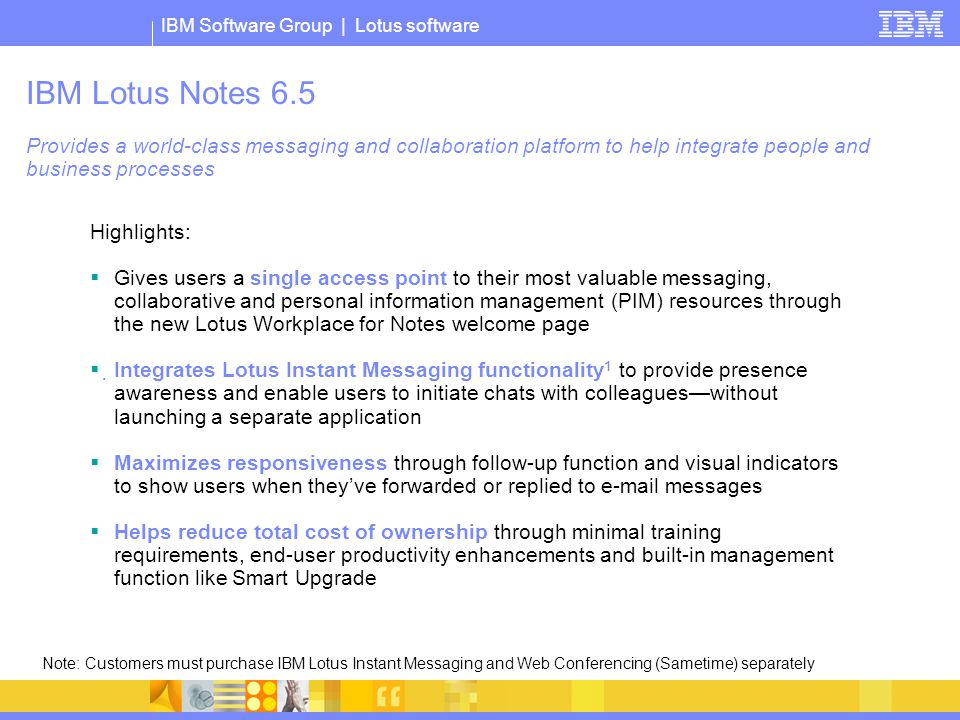
Task: Click the bullet marker beside "Maximizes responsiveness"
Action: click(x=95, y=462)
